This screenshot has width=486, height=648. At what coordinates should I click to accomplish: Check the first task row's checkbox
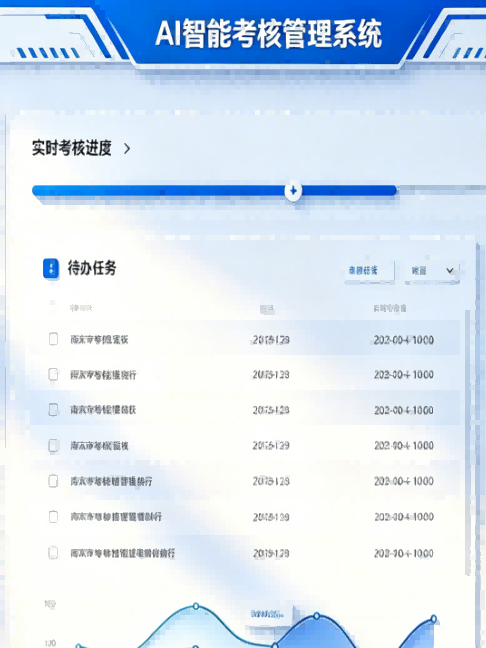coord(53,339)
